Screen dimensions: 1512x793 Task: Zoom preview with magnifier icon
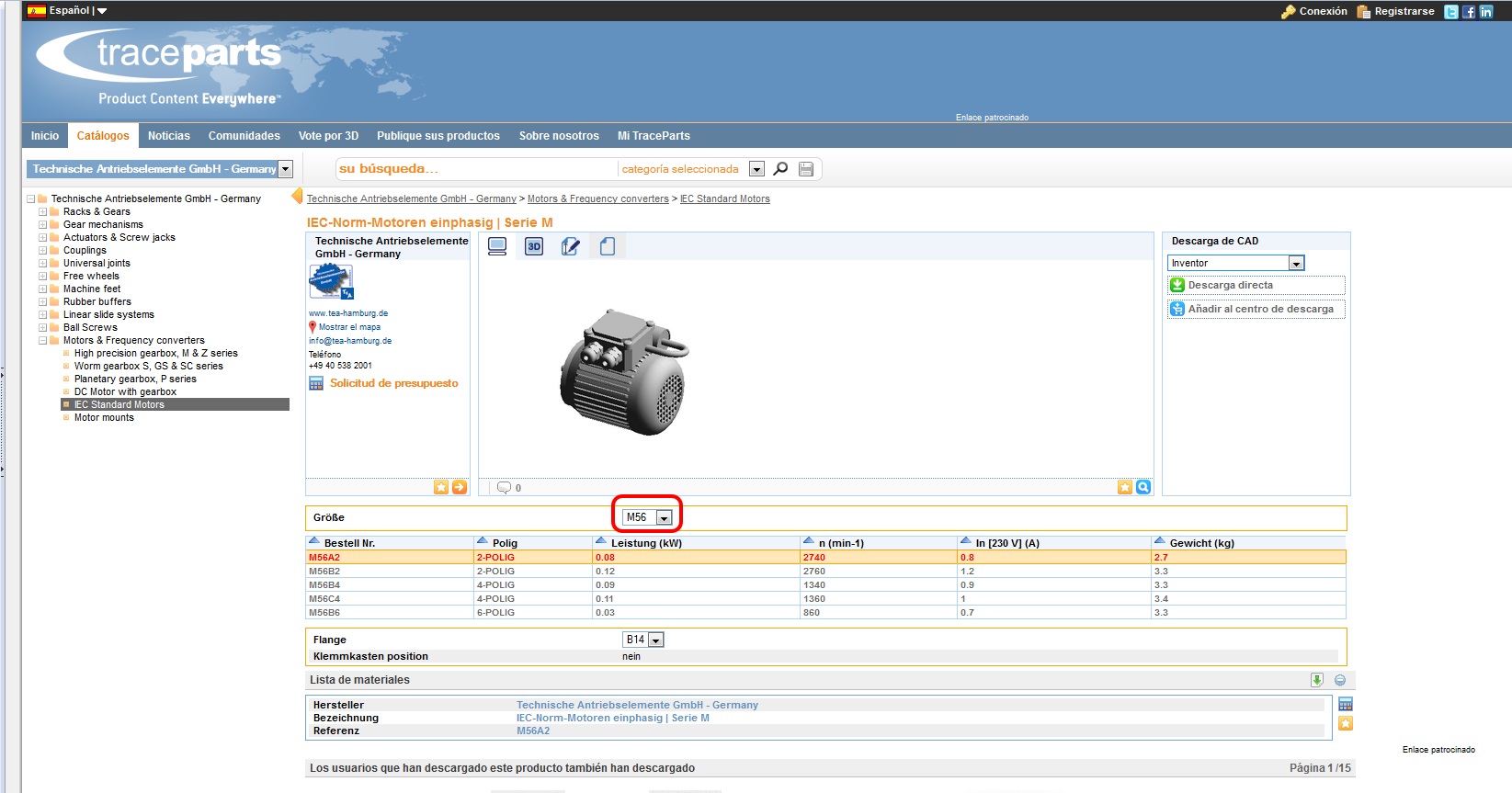point(1143,487)
